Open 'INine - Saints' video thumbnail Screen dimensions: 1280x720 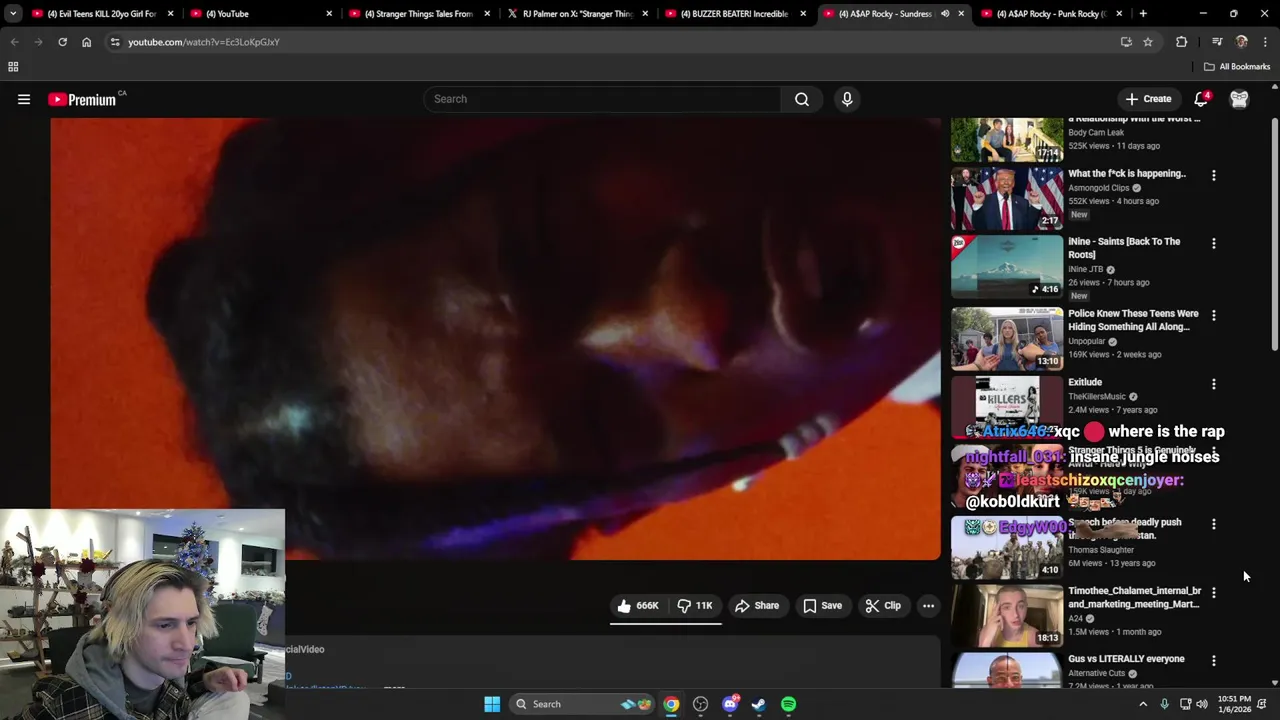coord(1007,267)
